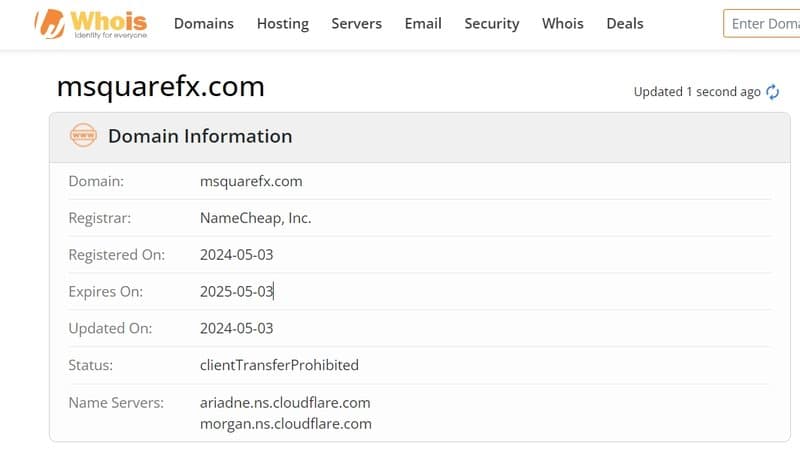
Task: Open the Security navigation item
Action: pos(492,23)
